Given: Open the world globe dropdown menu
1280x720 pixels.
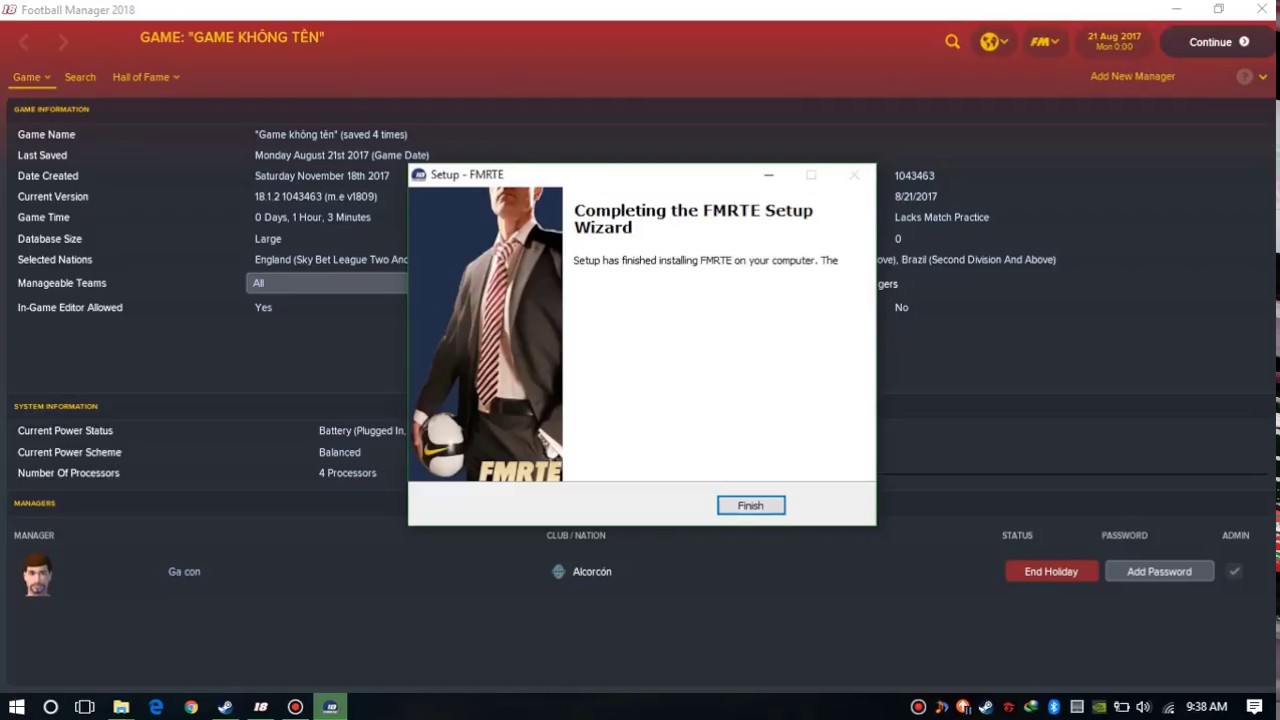Looking at the screenshot, I should tap(994, 42).
